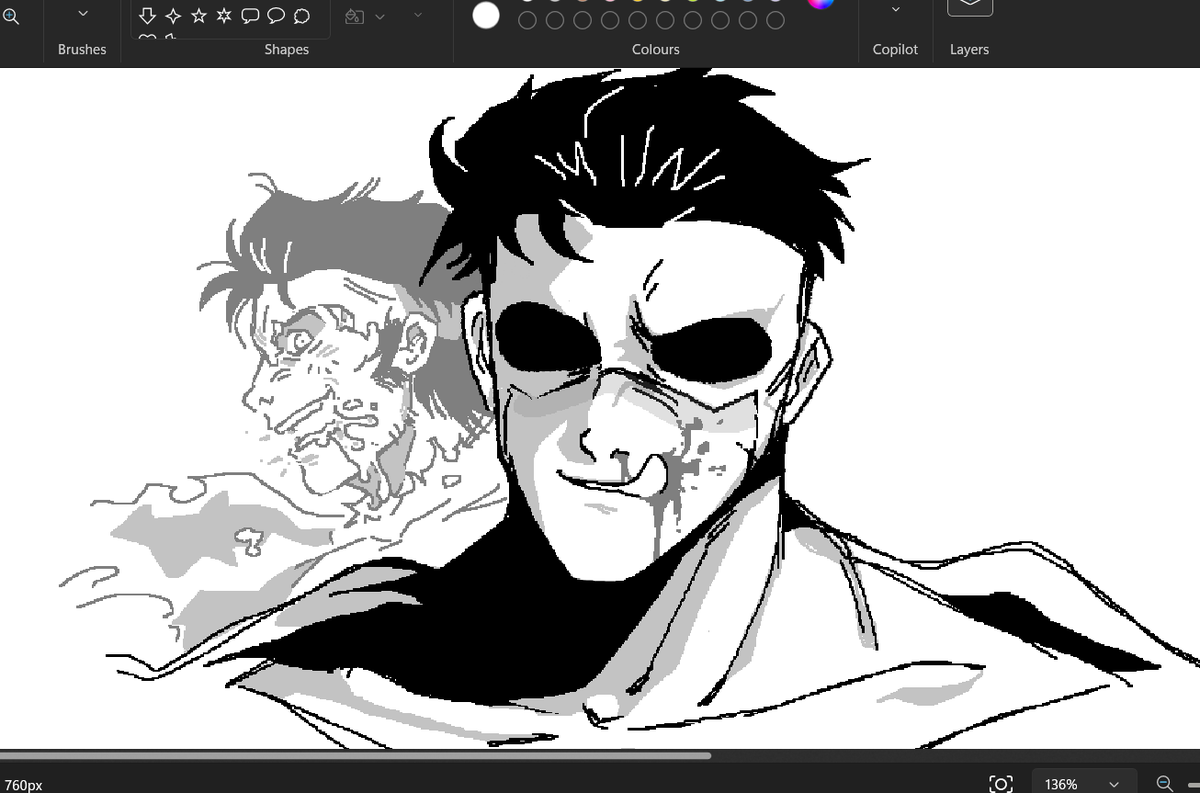Click the zoom out magnifier icon
The height and width of the screenshot is (793, 1200).
(x=1164, y=784)
